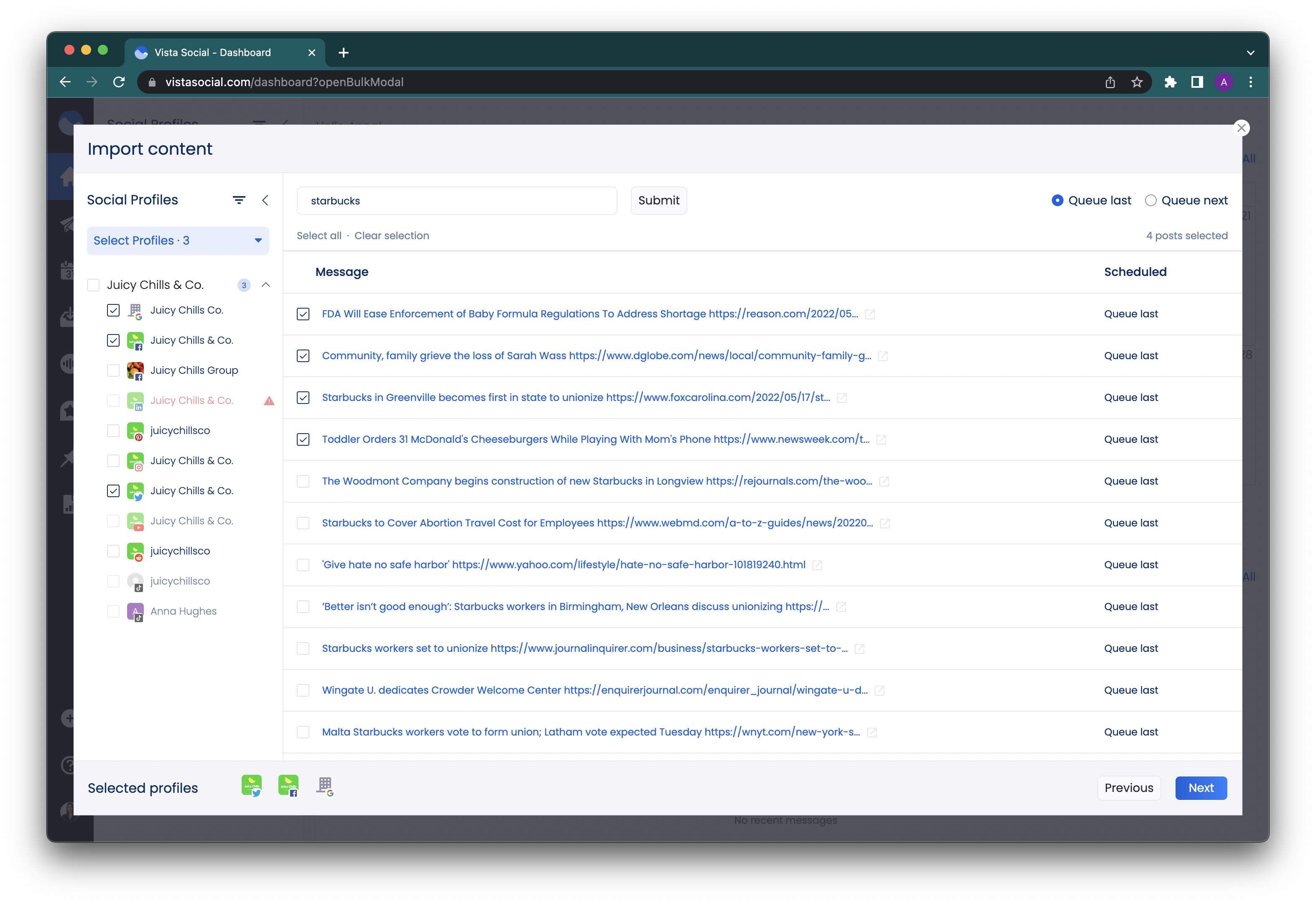1316x904 pixels.
Task: Select the Instagram Juicy Chills & Co. profile row
Action: pos(178,461)
